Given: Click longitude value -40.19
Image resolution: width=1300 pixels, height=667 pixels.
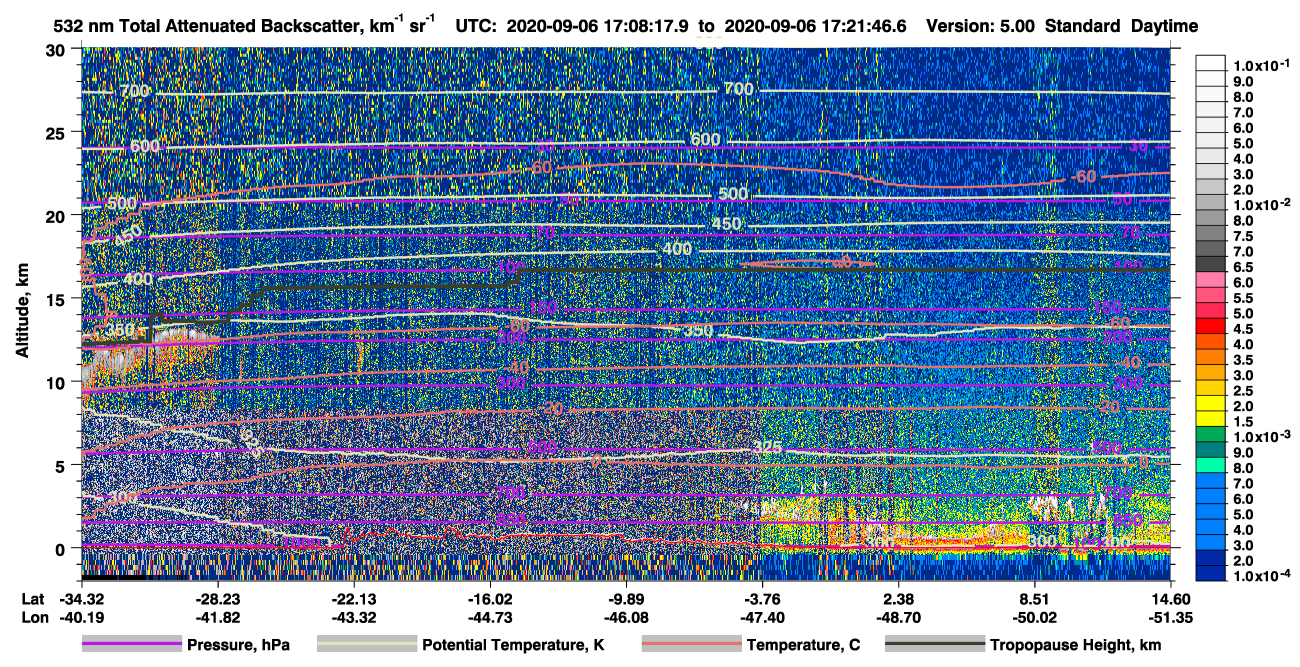Looking at the screenshot, I should [x=80, y=618].
